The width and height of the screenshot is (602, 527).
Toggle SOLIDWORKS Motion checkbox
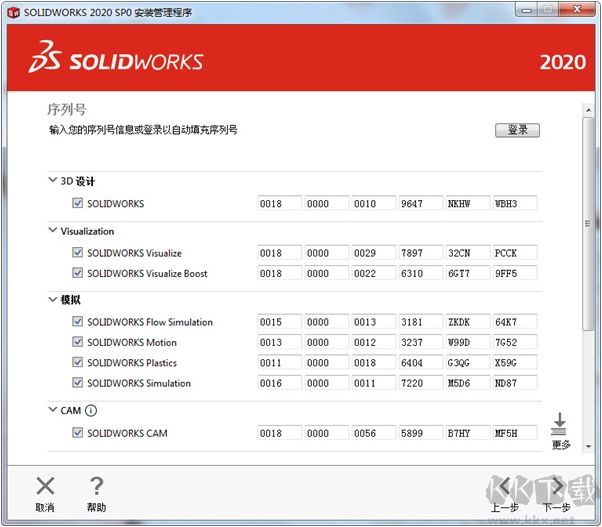[78, 342]
